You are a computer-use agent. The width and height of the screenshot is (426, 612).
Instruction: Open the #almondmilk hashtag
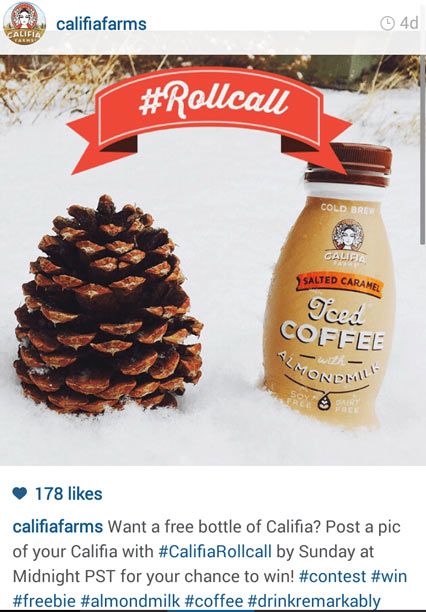click(x=130, y=601)
